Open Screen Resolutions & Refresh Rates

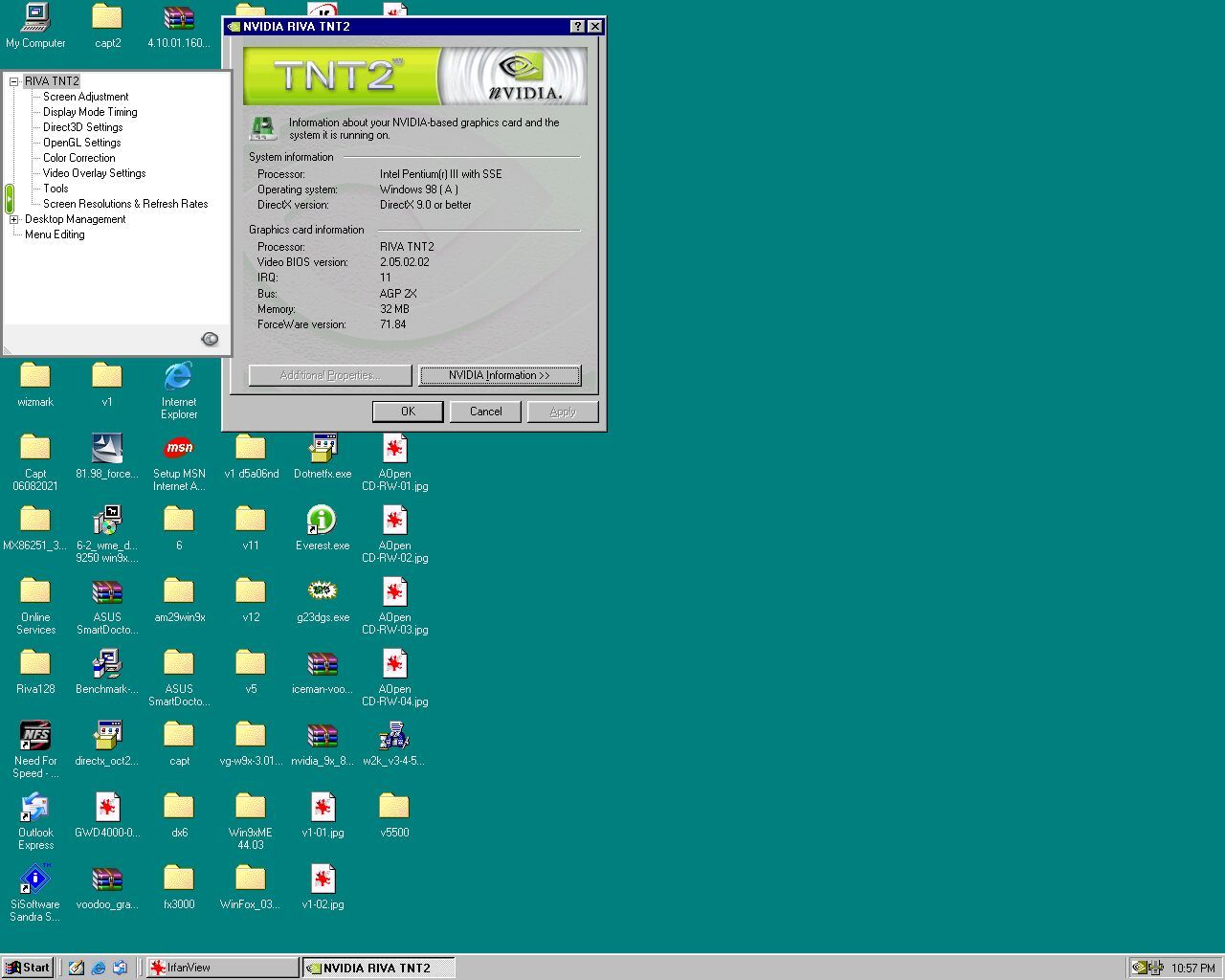(x=125, y=204)
